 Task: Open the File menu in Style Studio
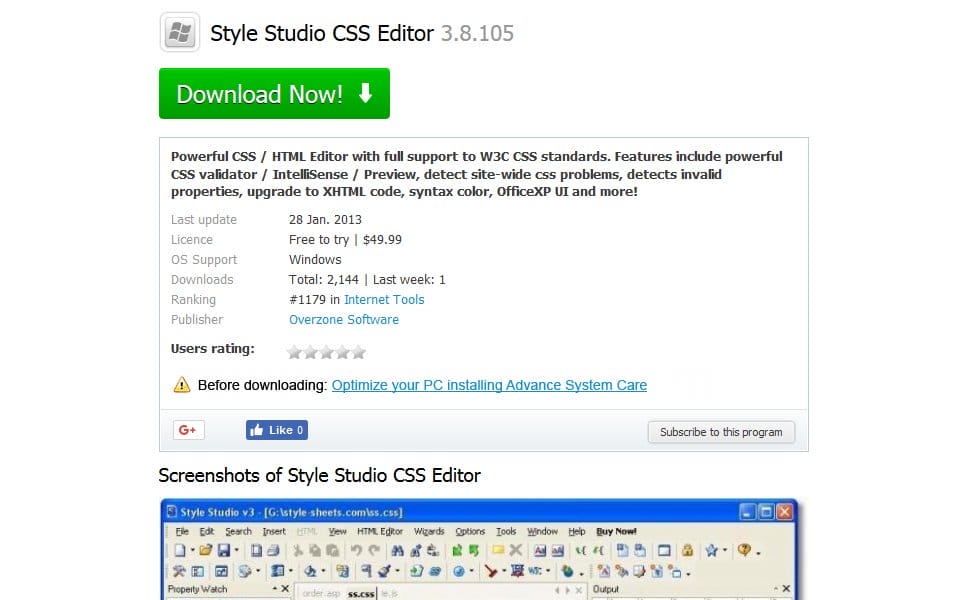click(182, 531)
